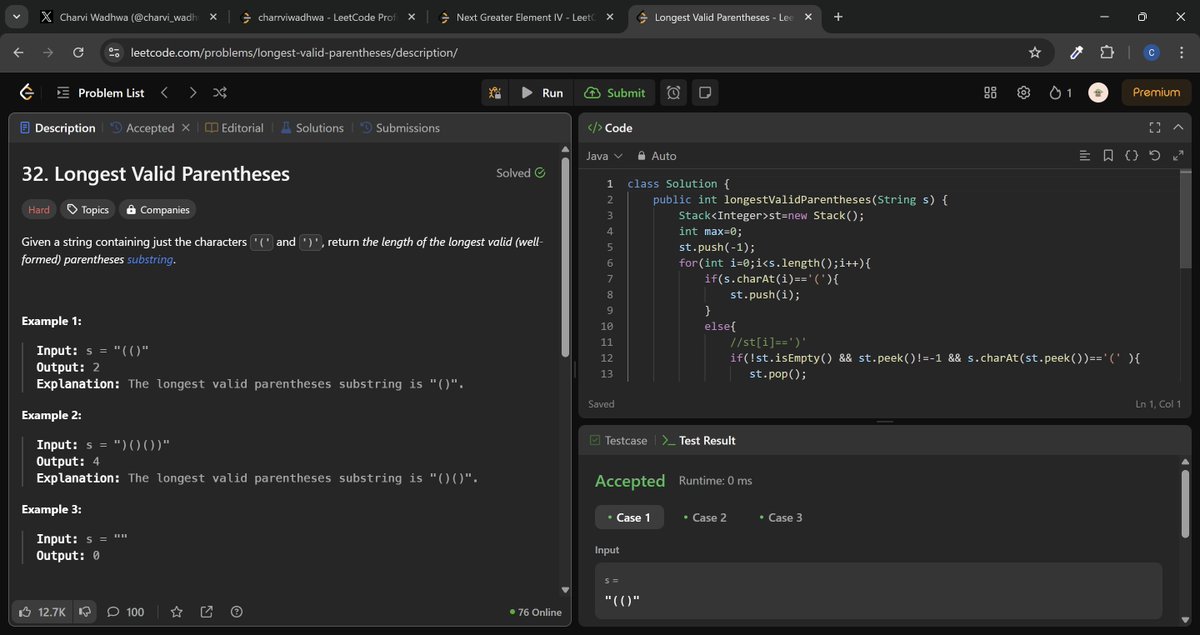Image resolution: width=1200 pixels, height=635 pixels.
Task: Click the share problem icon
Action: (207, 612)
